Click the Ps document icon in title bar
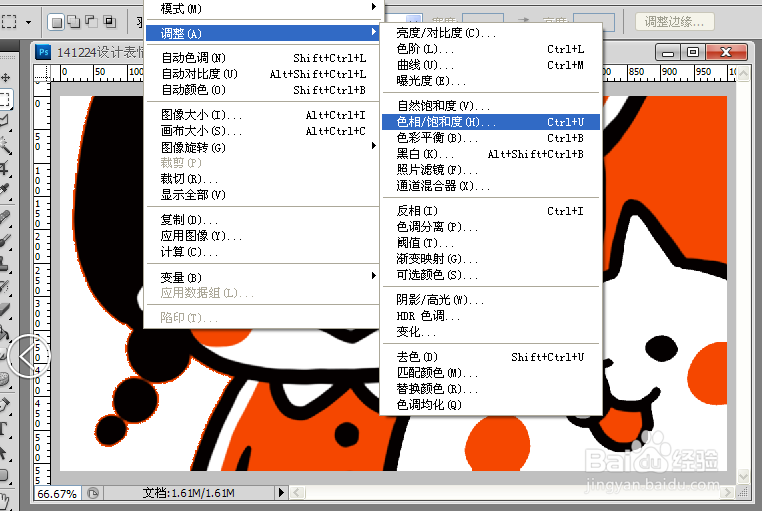Image resolution: width=762 pixels, height=511 pixels. (43, 52)
